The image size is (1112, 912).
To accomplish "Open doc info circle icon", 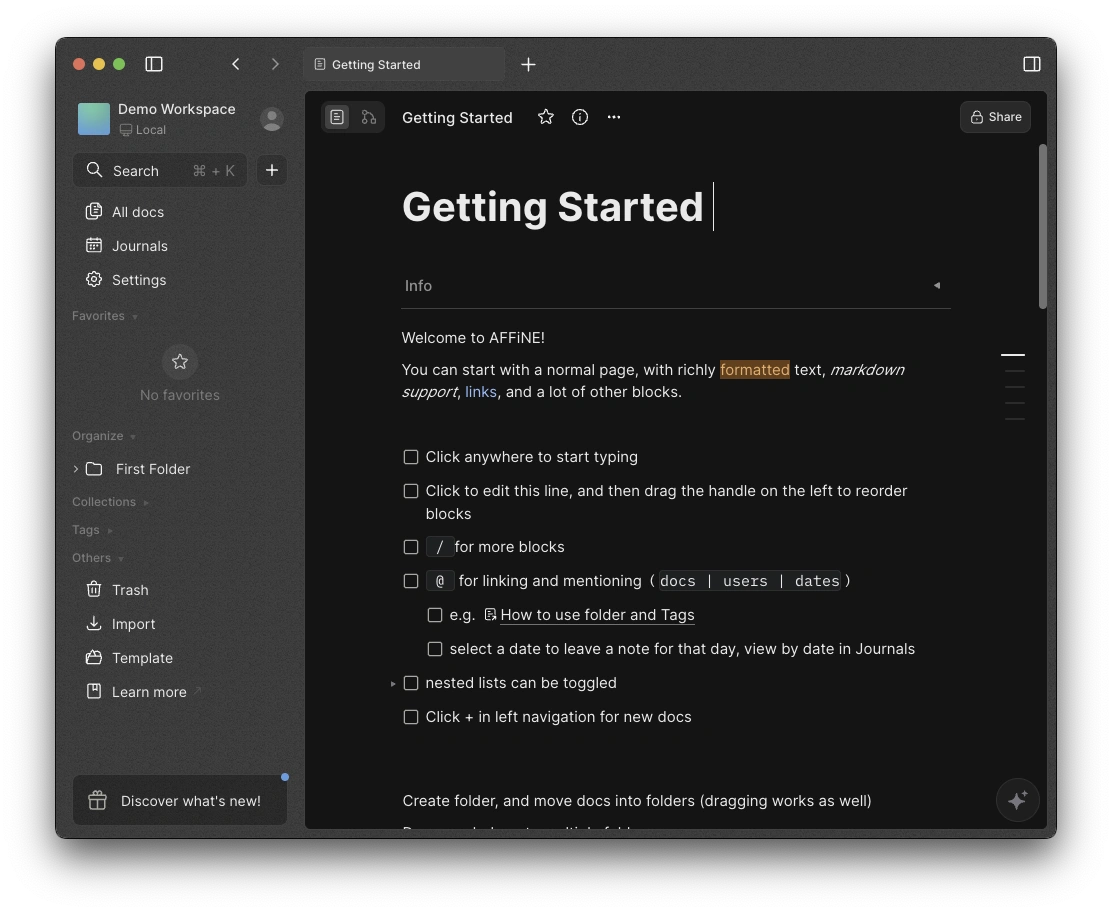I will (579, 117).
